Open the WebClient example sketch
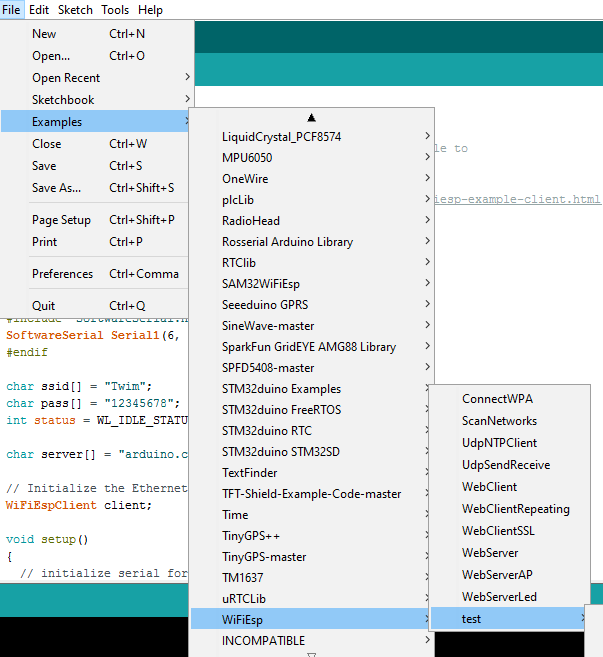Viewport: 603px width, 657px height. [x=489, y=487]
